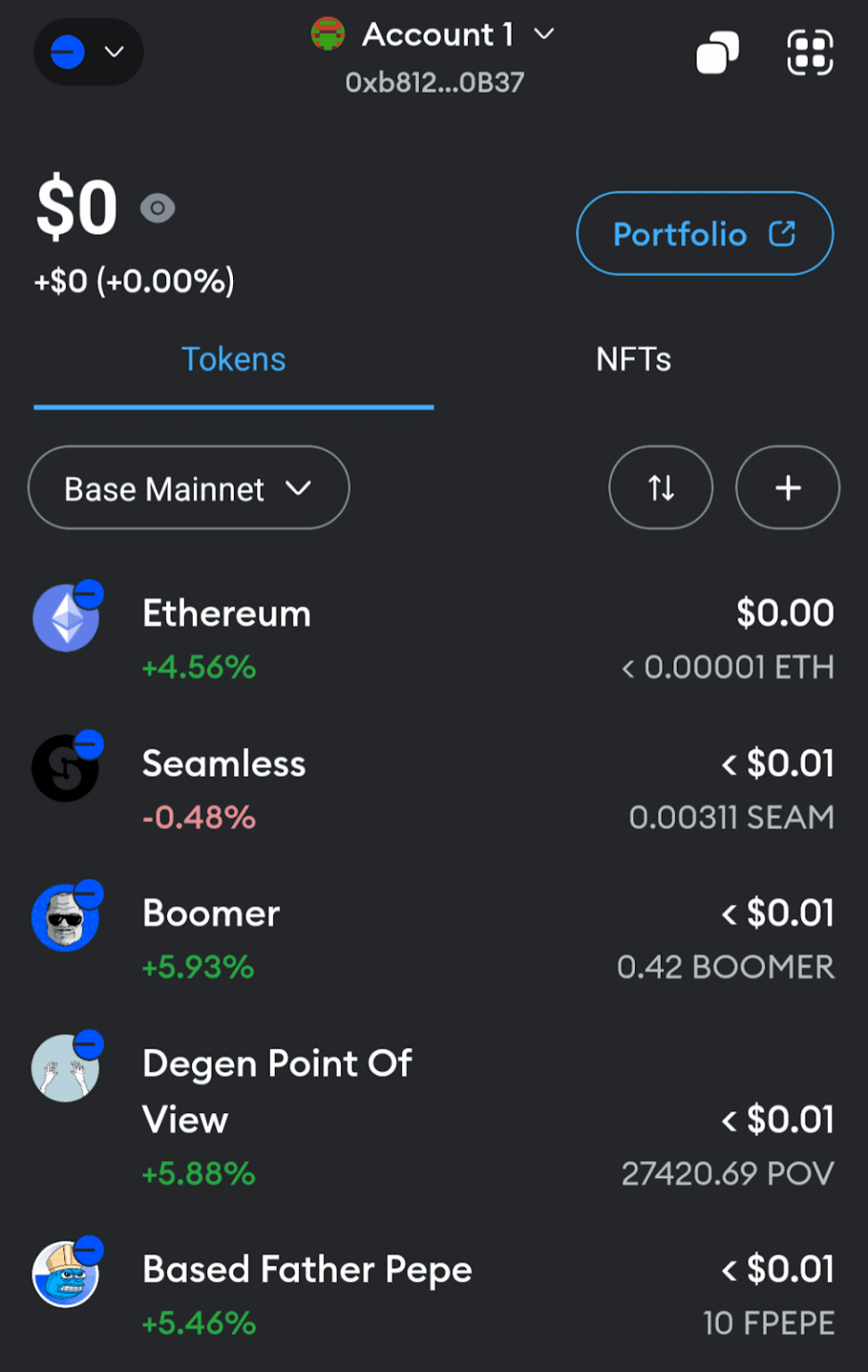868x1372 pixels.
Task: Click the Ethereum token icon
Action: (66, 618)
